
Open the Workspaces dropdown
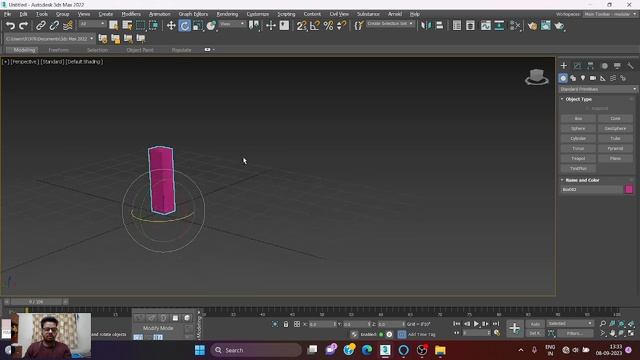[x=610, y=14]
